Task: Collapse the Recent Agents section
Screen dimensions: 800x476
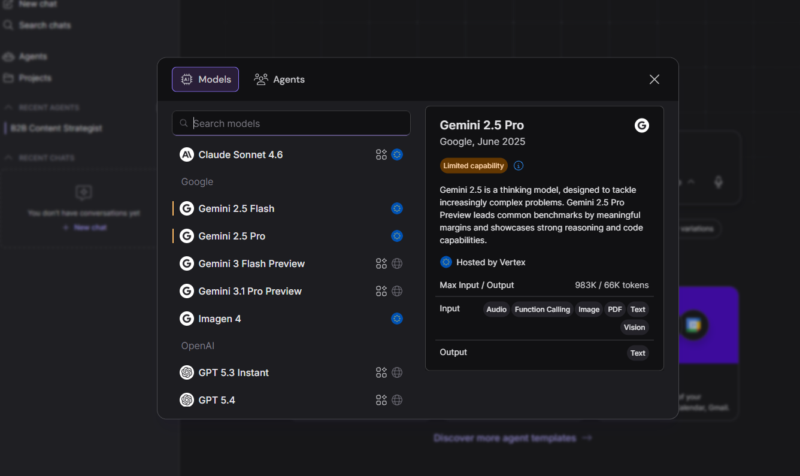Action: pos(8,107)
